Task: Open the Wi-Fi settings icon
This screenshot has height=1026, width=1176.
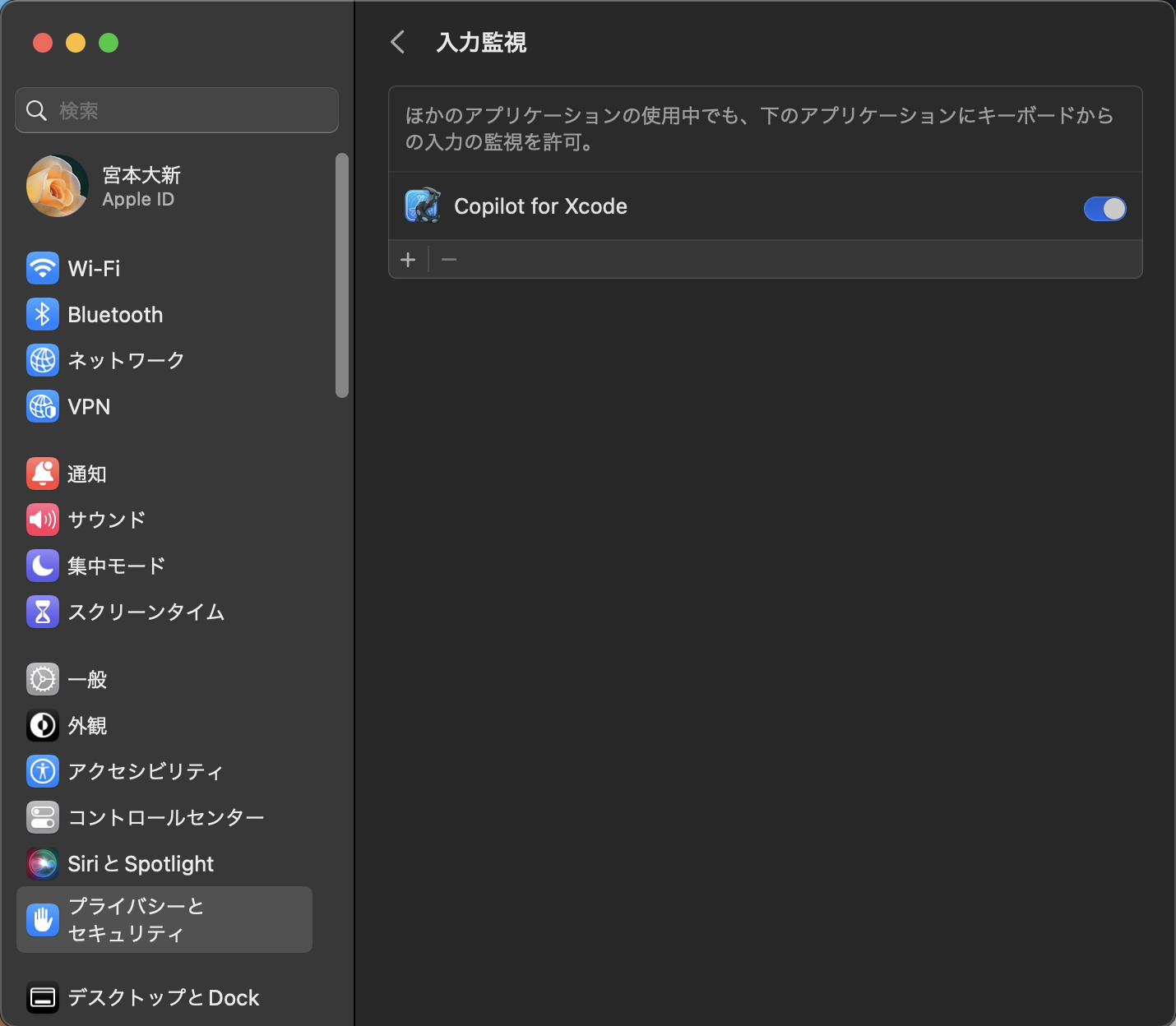Action: pos(43,268)
